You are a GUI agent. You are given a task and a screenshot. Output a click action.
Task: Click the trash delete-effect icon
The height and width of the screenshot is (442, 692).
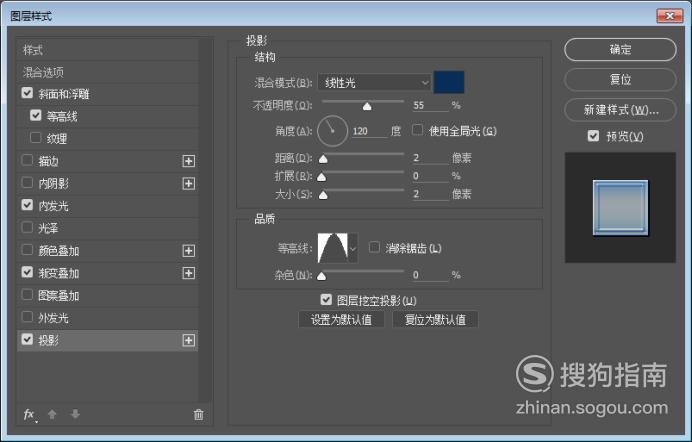coord(199,415)
